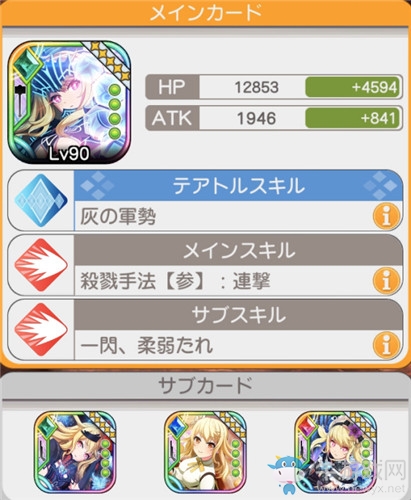Select third sub card with red gem

click(335, 452)
